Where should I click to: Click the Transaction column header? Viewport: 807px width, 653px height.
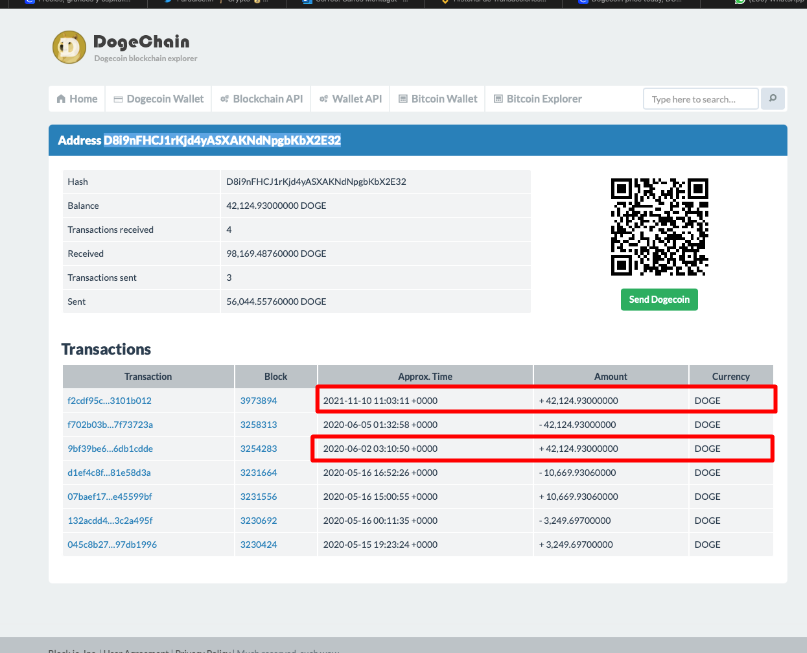coord(148,377)
